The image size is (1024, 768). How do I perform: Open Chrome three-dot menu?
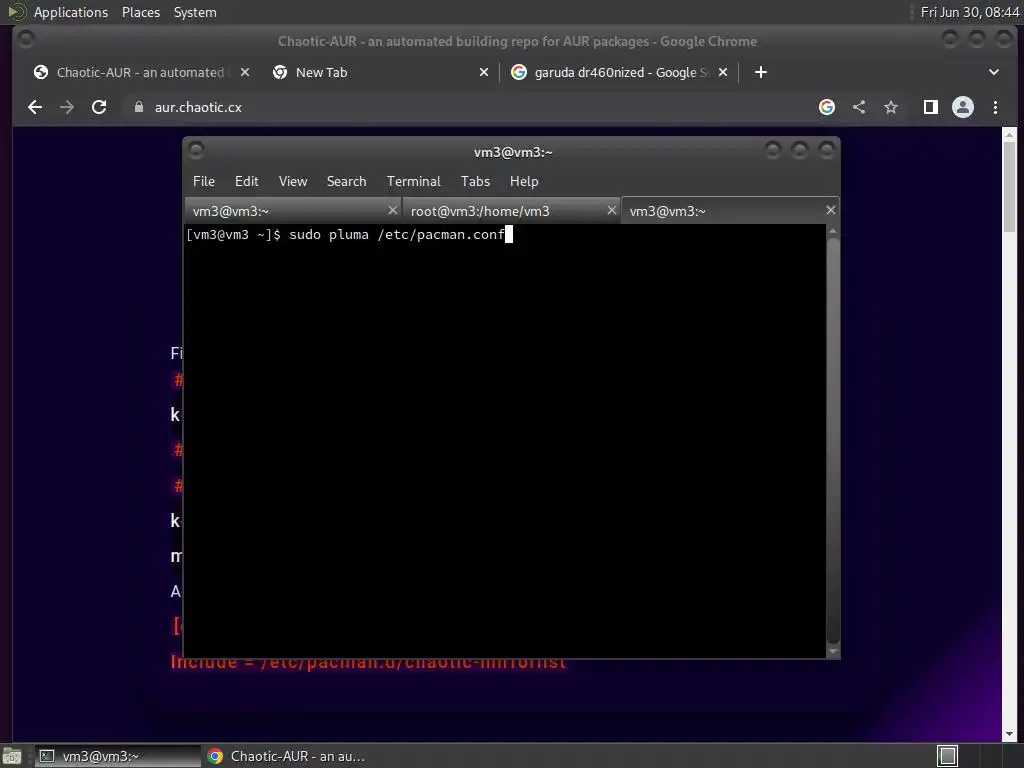(x=995, y=107)
